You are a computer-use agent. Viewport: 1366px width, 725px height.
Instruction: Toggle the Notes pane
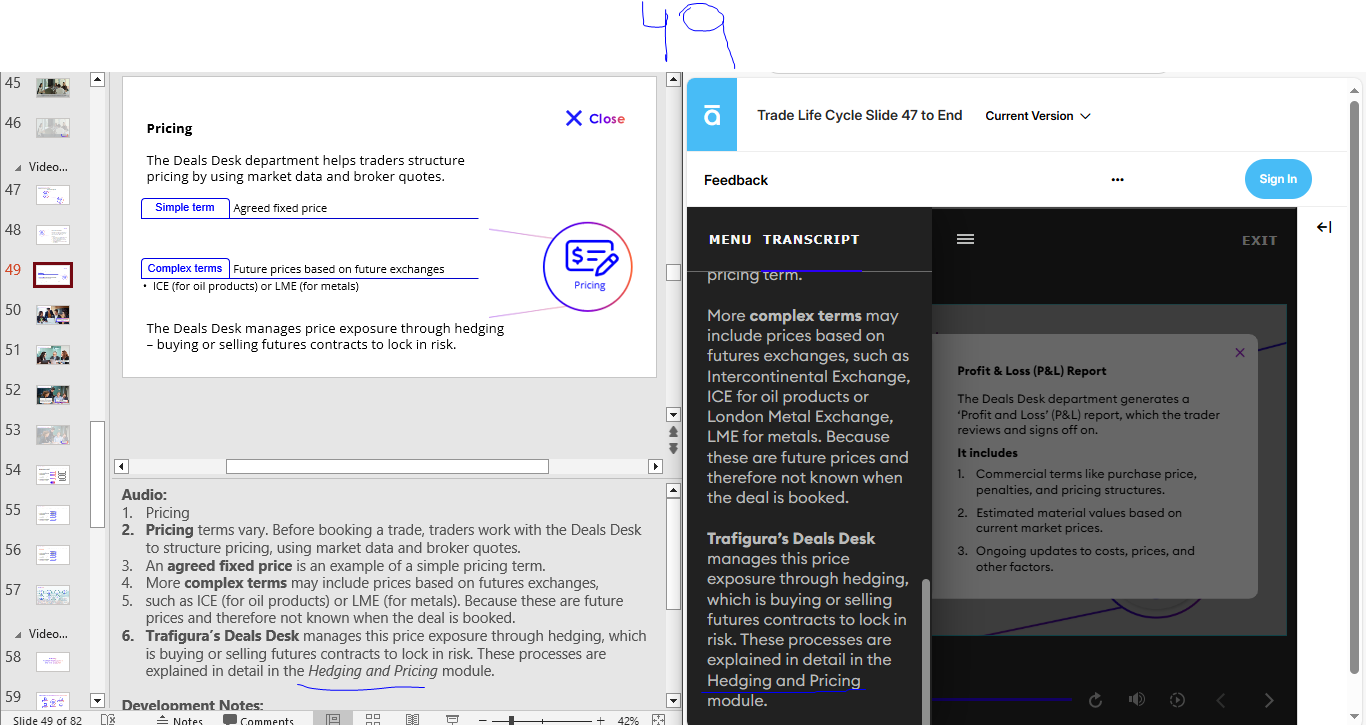[180, 720]
